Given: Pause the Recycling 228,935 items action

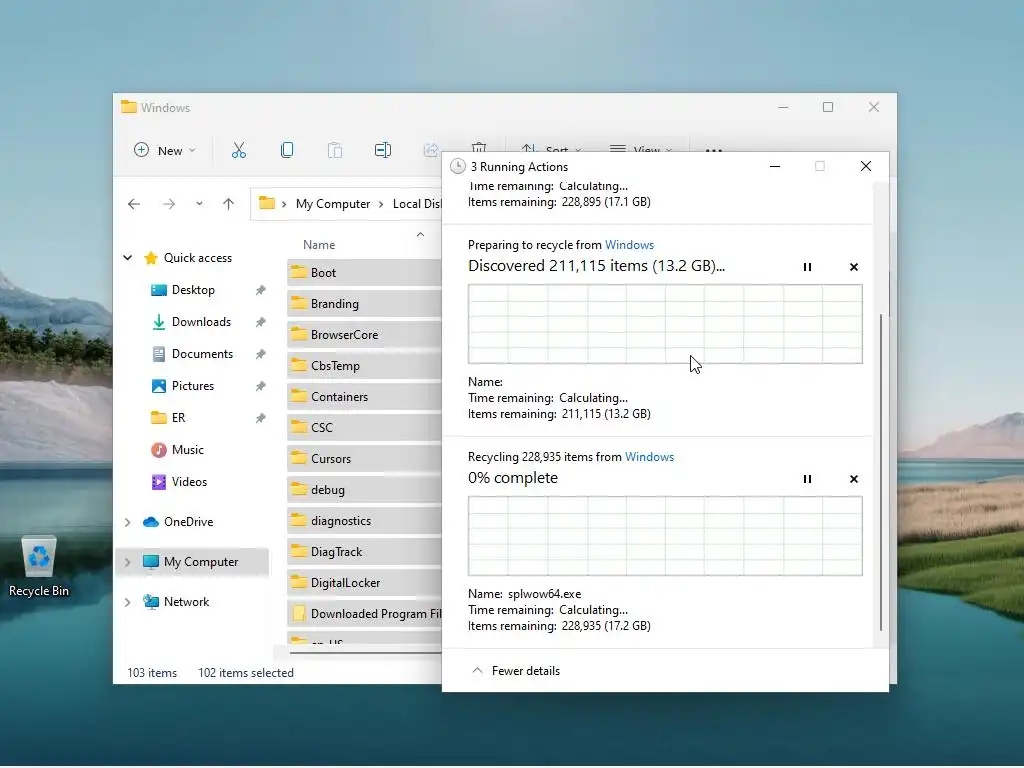Looking at the screenshot, I should [x=807, y=479].
